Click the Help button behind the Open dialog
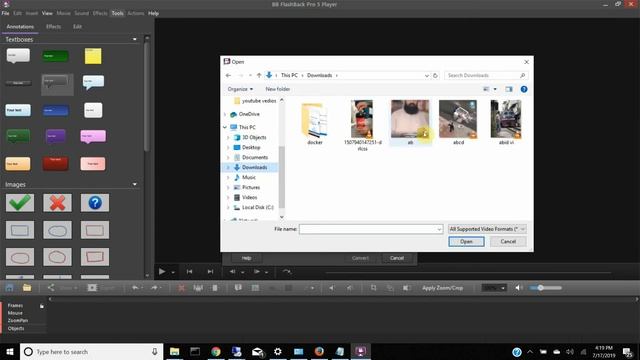 pyautogui.click(x=246, y=258)
